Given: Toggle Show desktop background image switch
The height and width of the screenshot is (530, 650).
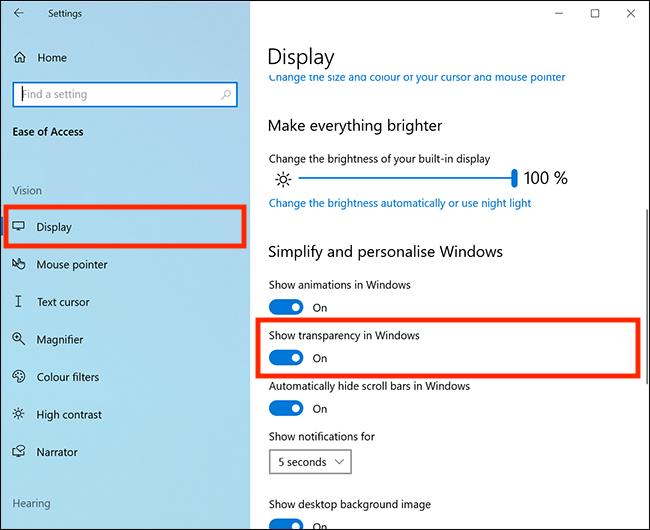Looking at the screenshot, I should 286,524.
